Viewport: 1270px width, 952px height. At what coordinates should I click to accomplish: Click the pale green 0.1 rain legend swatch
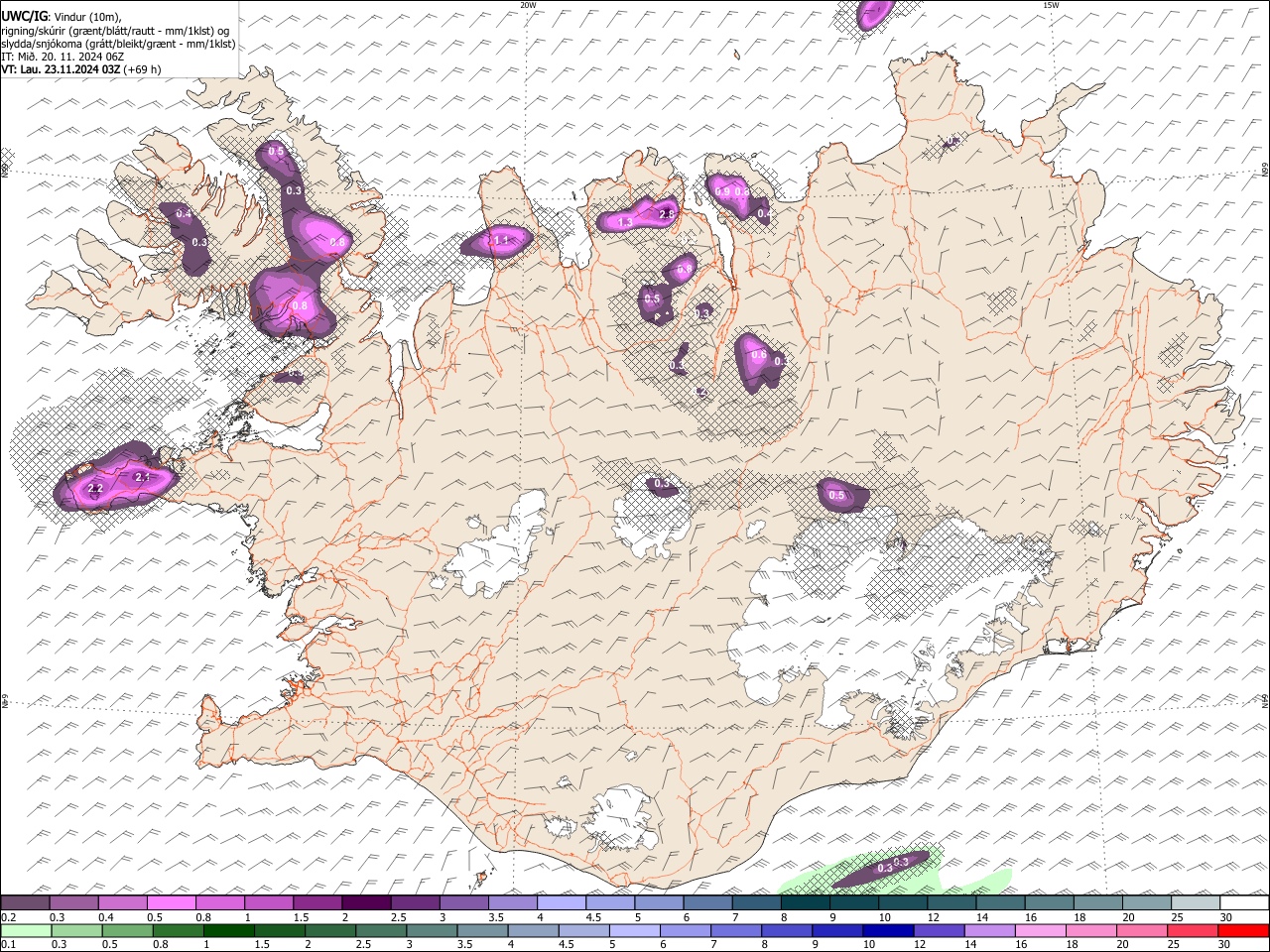pos(26,930)
